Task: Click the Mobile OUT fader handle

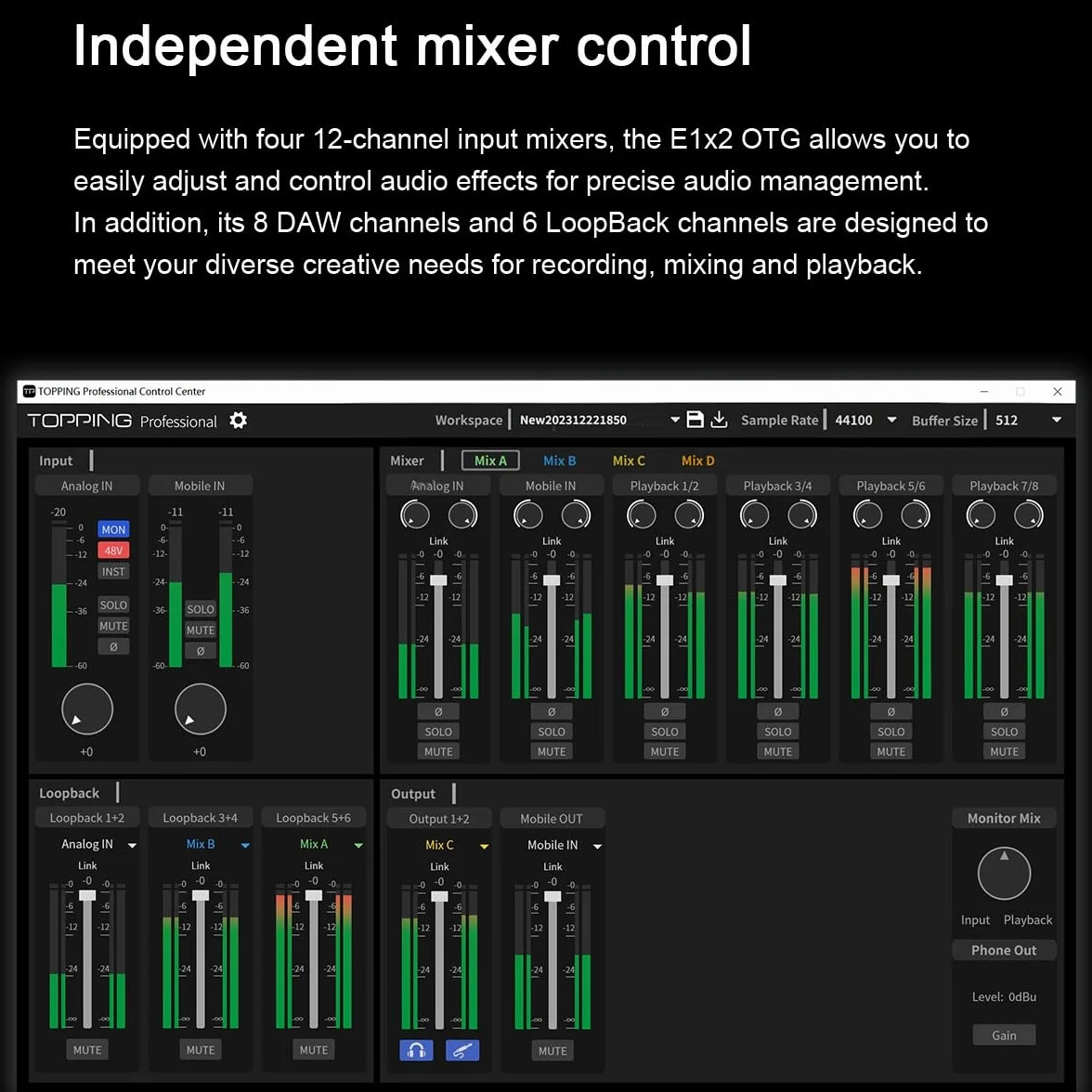Action: pos(552,896)
